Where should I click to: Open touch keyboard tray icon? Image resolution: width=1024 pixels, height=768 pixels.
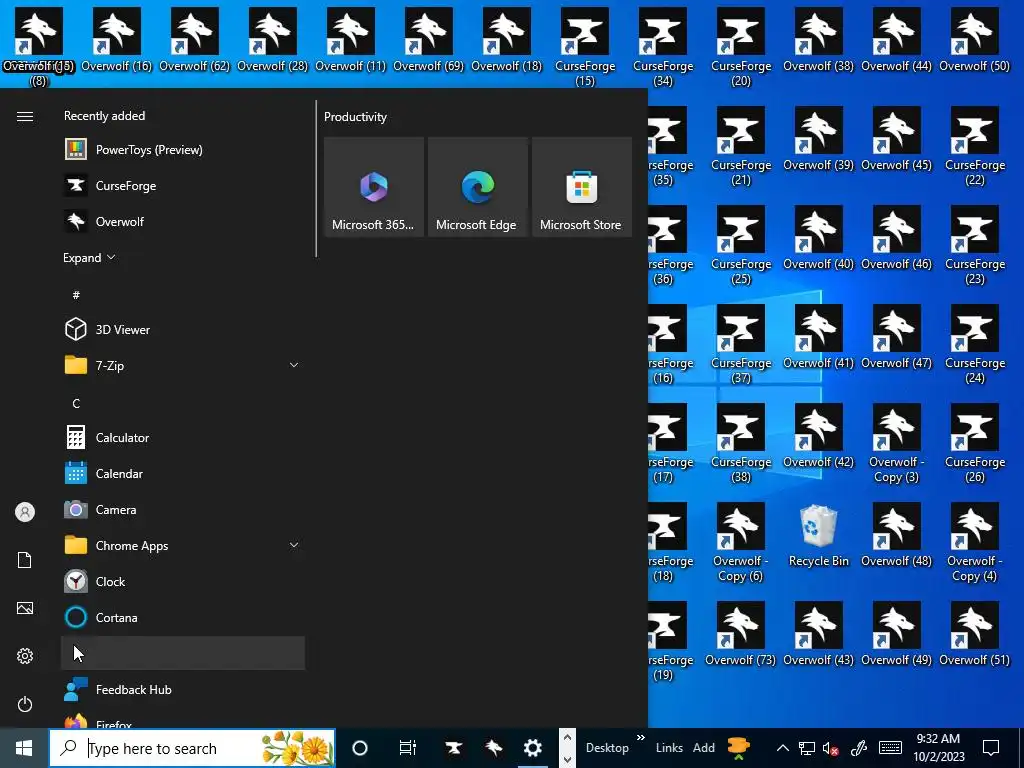(x=890, y=748)
